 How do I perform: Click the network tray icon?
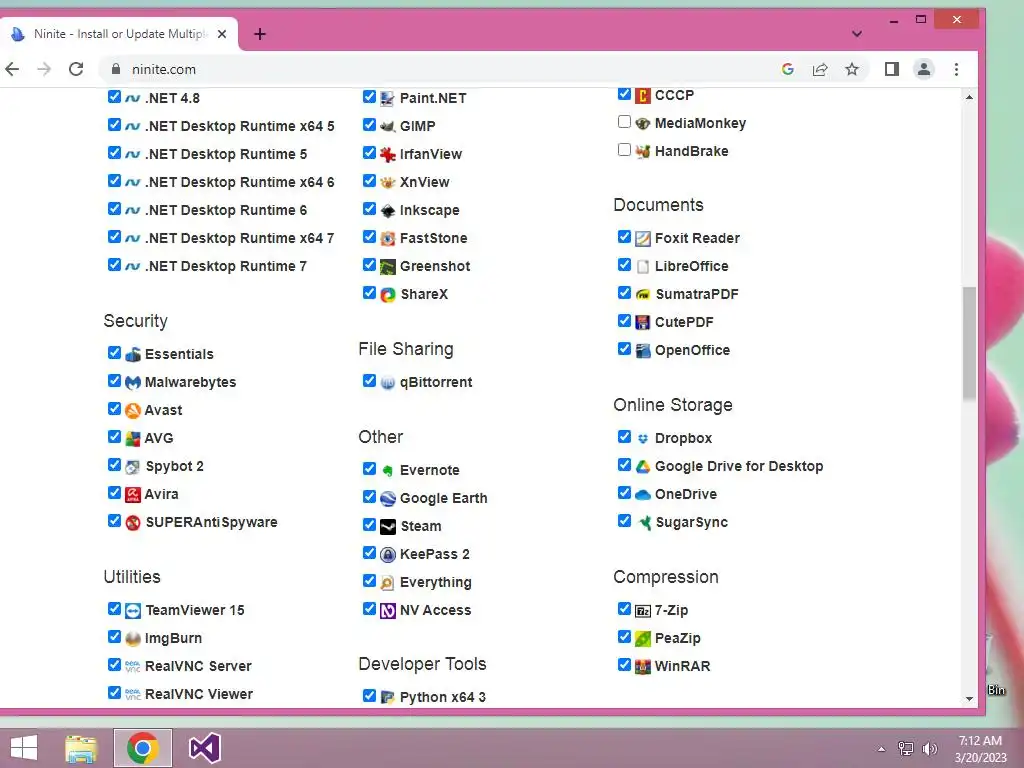point(906,749)
